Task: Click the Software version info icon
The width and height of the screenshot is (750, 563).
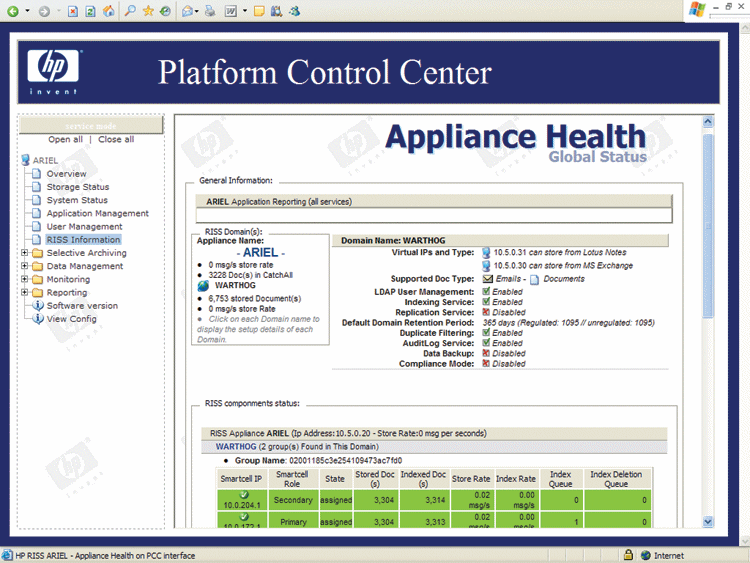Action: (38, 305)
